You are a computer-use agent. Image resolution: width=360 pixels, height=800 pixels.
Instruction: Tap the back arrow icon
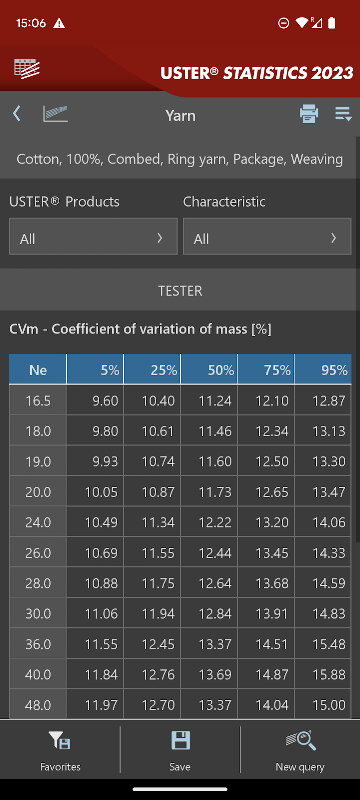coord(17,113)
